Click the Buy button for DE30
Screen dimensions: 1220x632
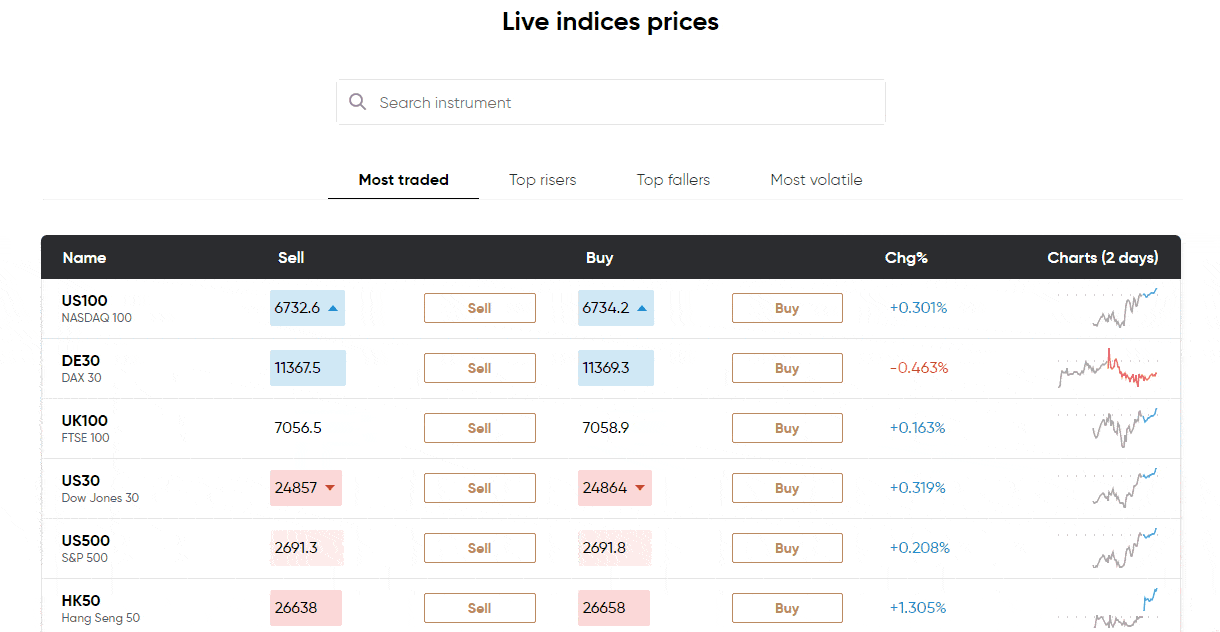[x=787, y=368]
